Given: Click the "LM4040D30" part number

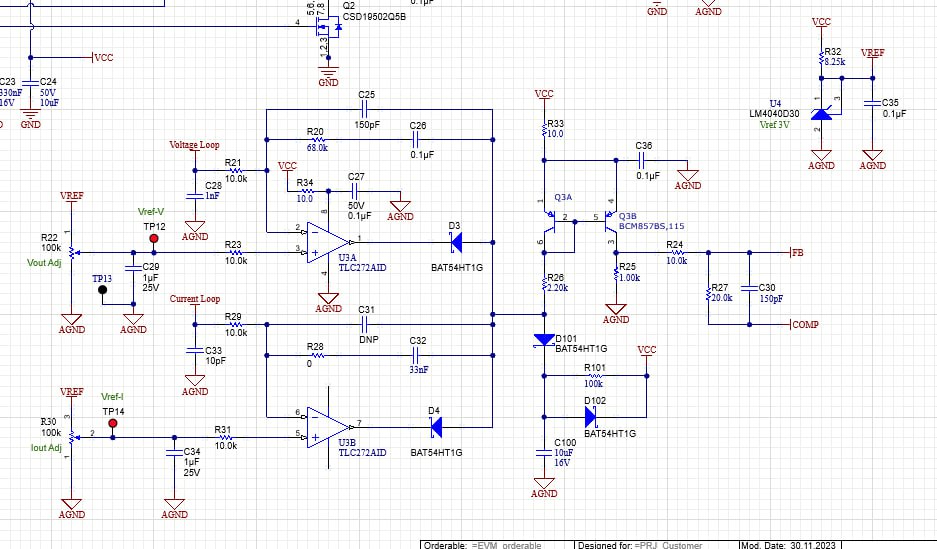Looking at the screenshot, I should point(774,114).
